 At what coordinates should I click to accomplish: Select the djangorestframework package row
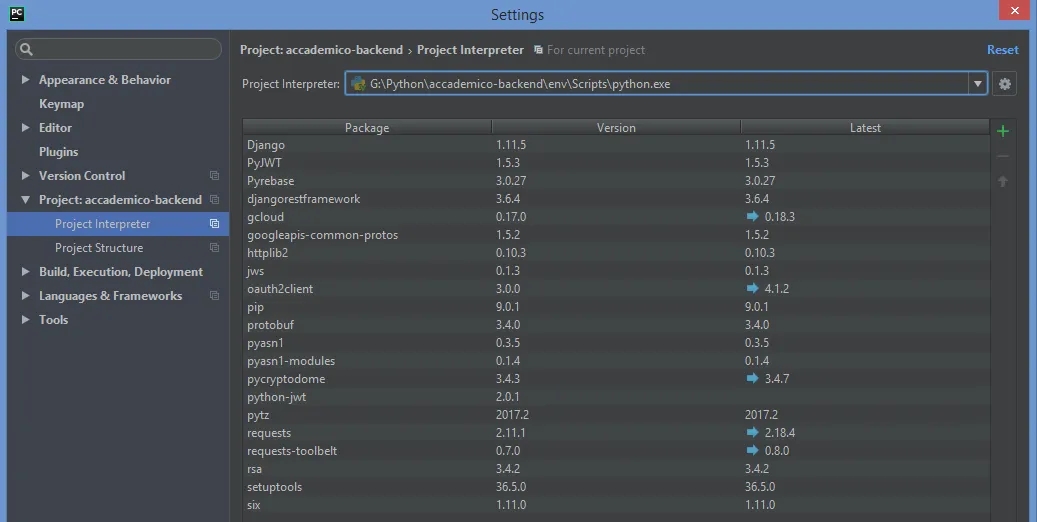click(616, 198)
